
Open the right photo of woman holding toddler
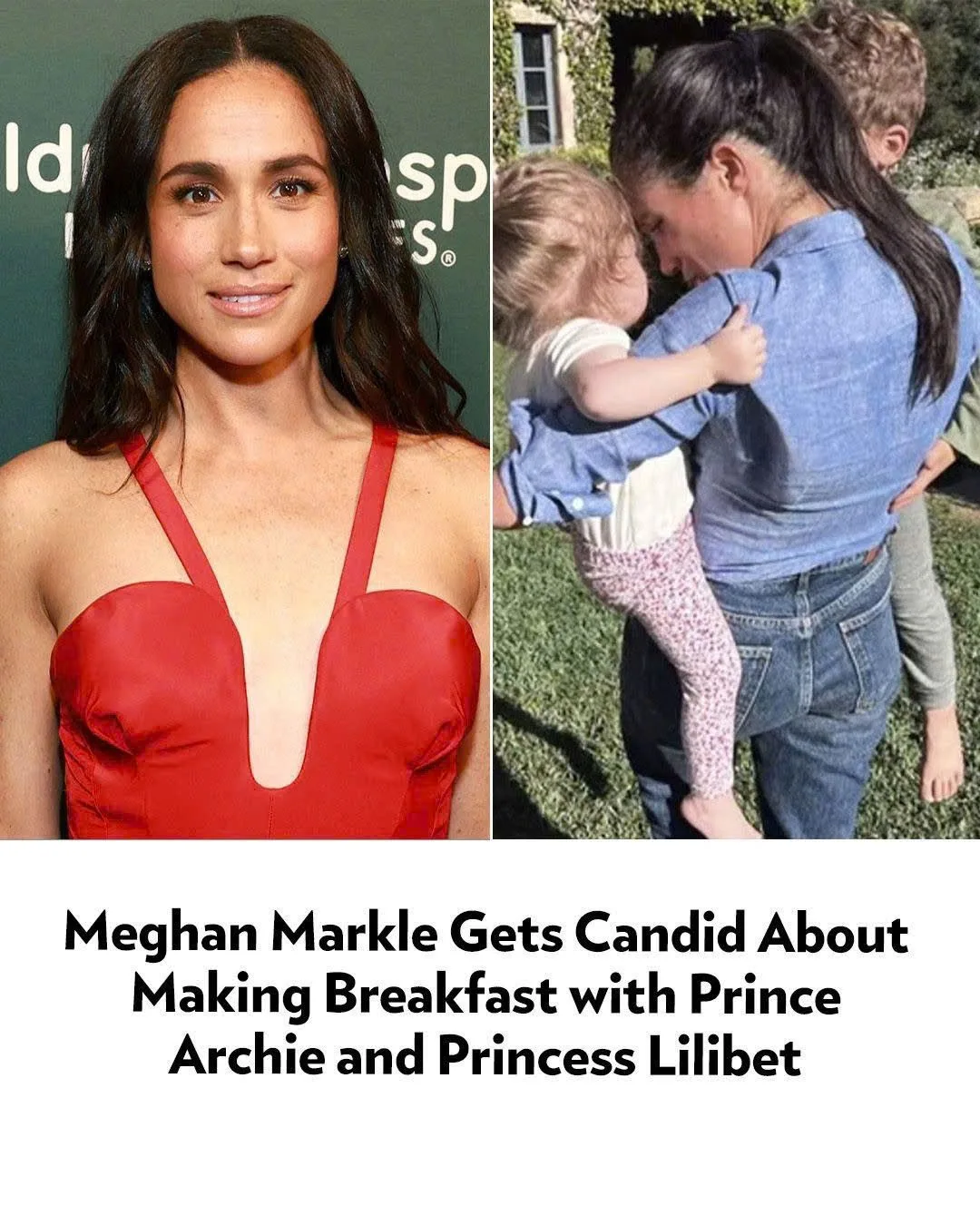[x=737, y=419]
